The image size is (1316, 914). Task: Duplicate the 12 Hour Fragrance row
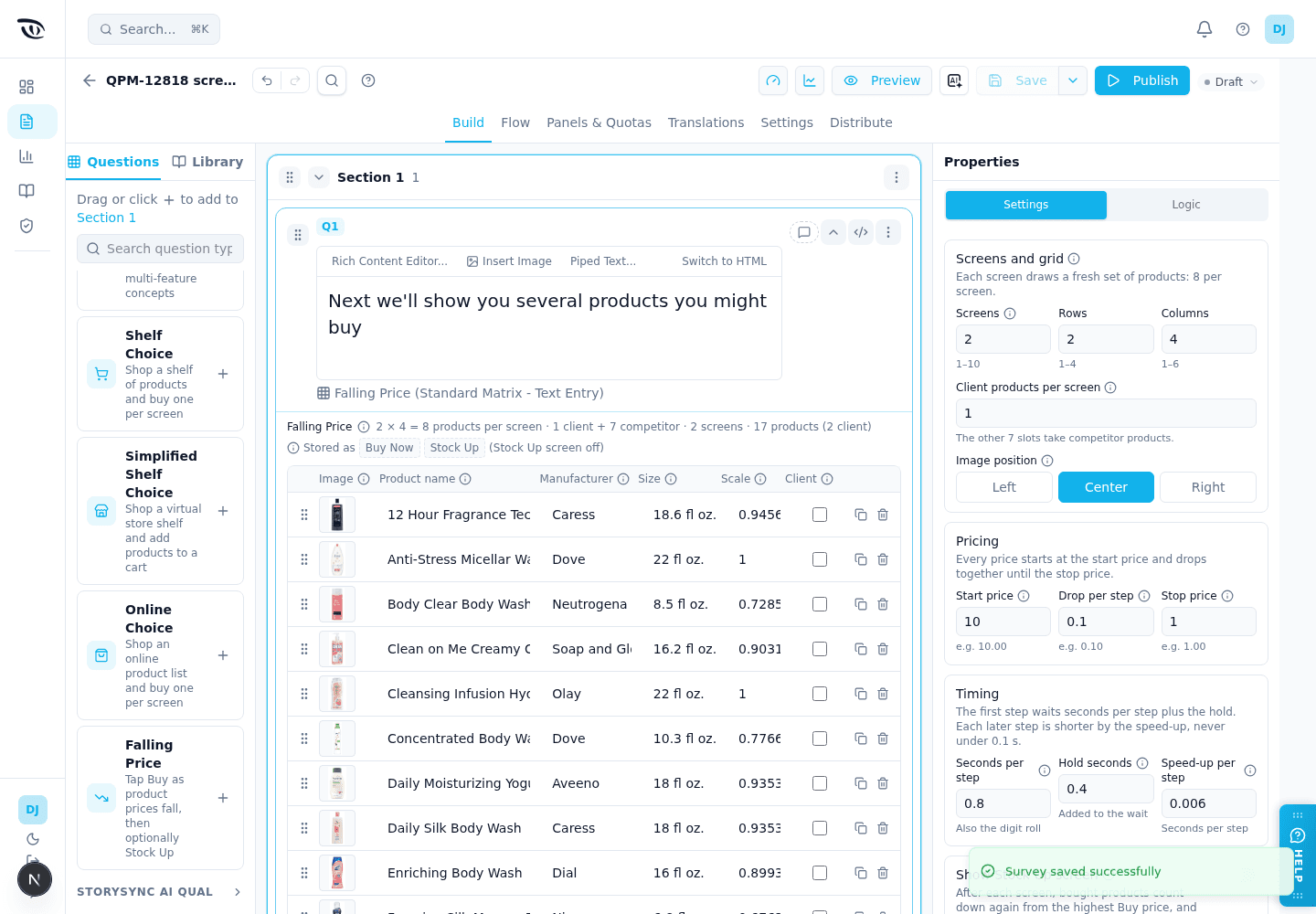(x=861, y=515)
